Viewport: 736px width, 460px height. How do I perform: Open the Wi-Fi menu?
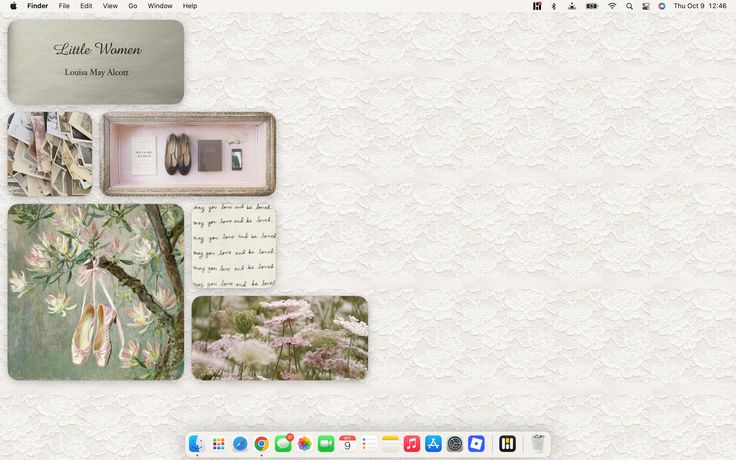tap(612, 6)
